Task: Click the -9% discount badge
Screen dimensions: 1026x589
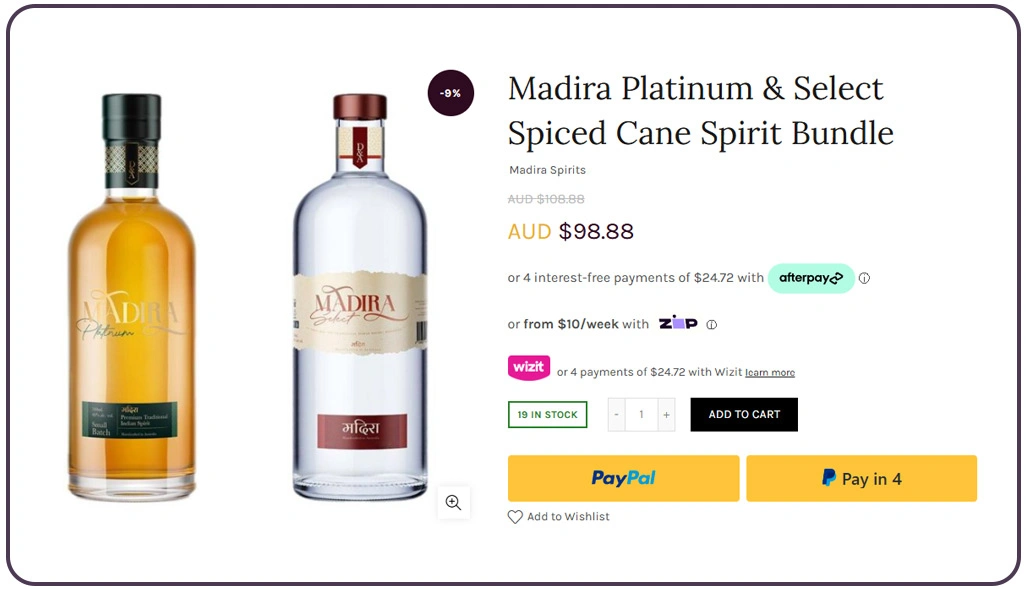Action: pyautogui.click(x=450, y=93)
